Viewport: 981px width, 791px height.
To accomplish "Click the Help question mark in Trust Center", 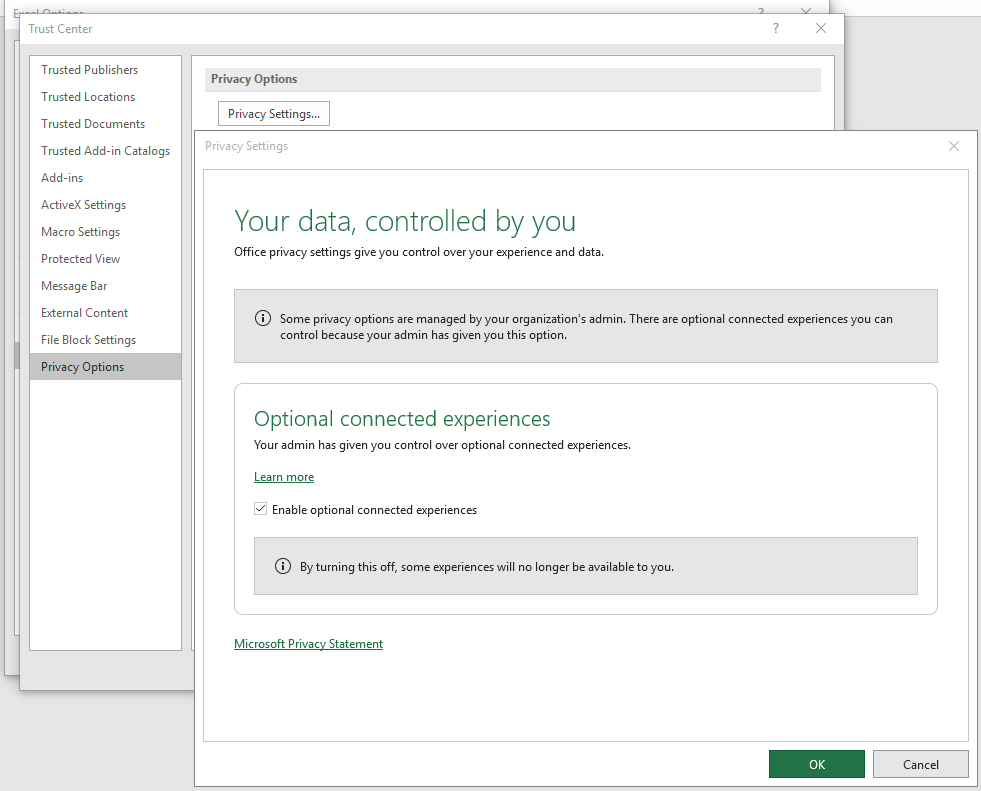I will [x=775, y=28].
